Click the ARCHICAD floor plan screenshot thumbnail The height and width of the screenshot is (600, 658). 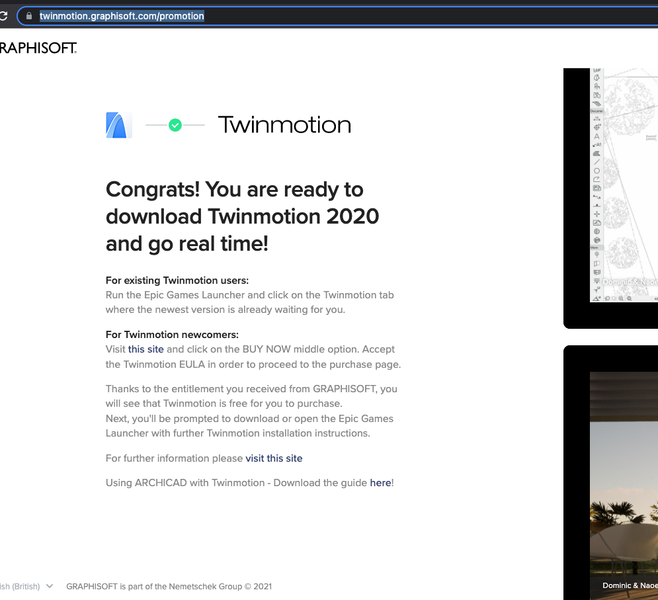coord(611,198)
